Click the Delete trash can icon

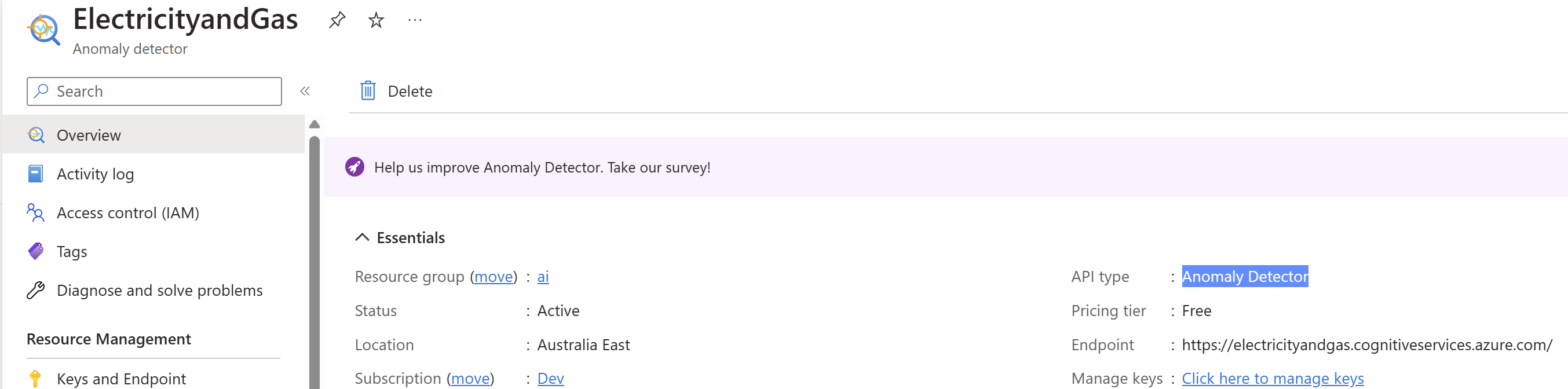pos(368,91)
